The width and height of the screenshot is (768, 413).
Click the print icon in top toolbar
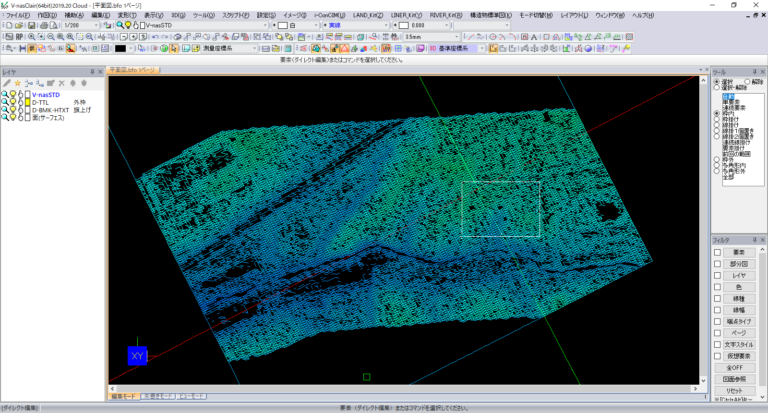point(42,26)
